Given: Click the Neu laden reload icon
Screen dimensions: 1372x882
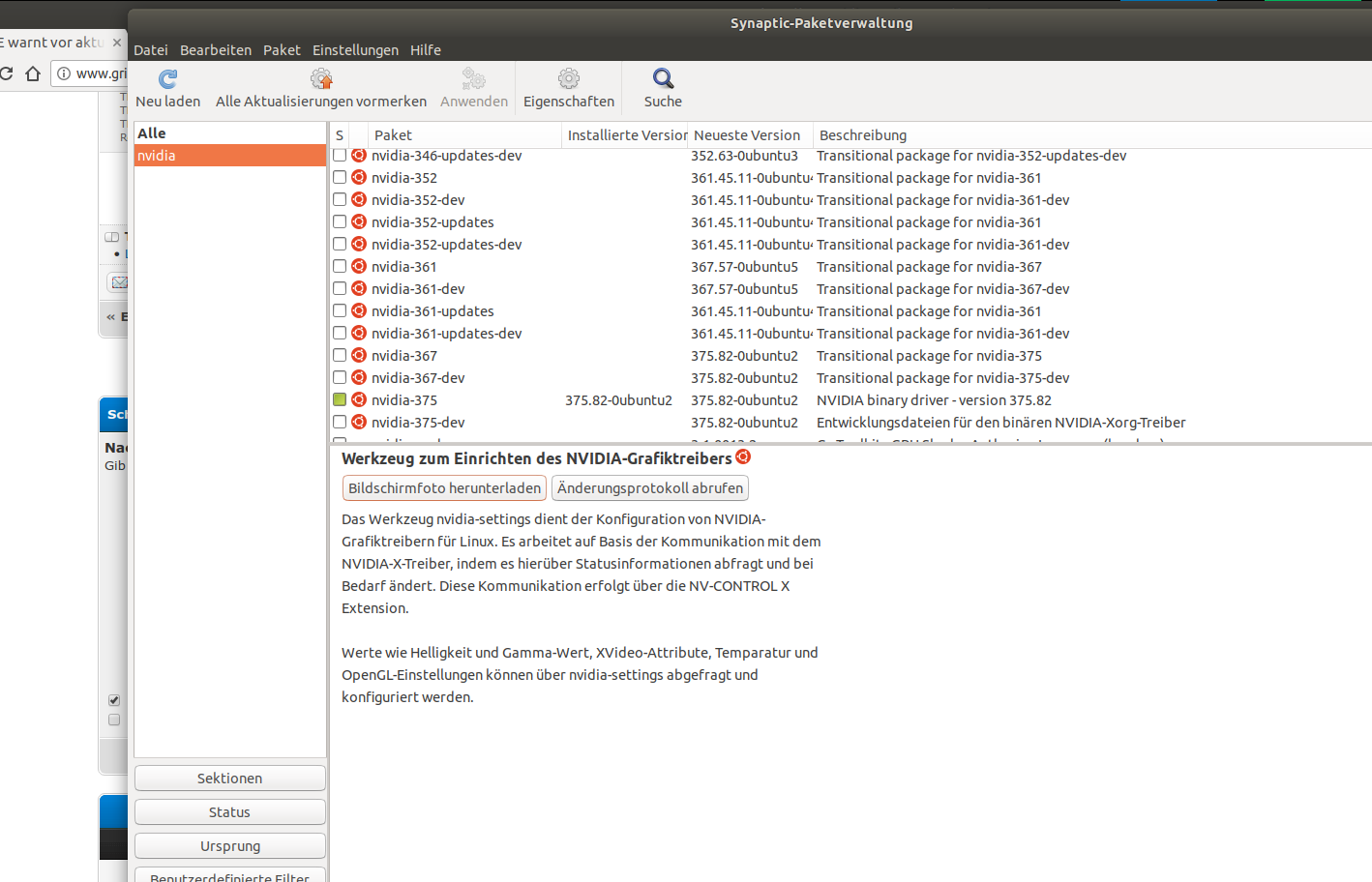Looking at the screenshot, I should pyautogui.click(x=167, y=79).
